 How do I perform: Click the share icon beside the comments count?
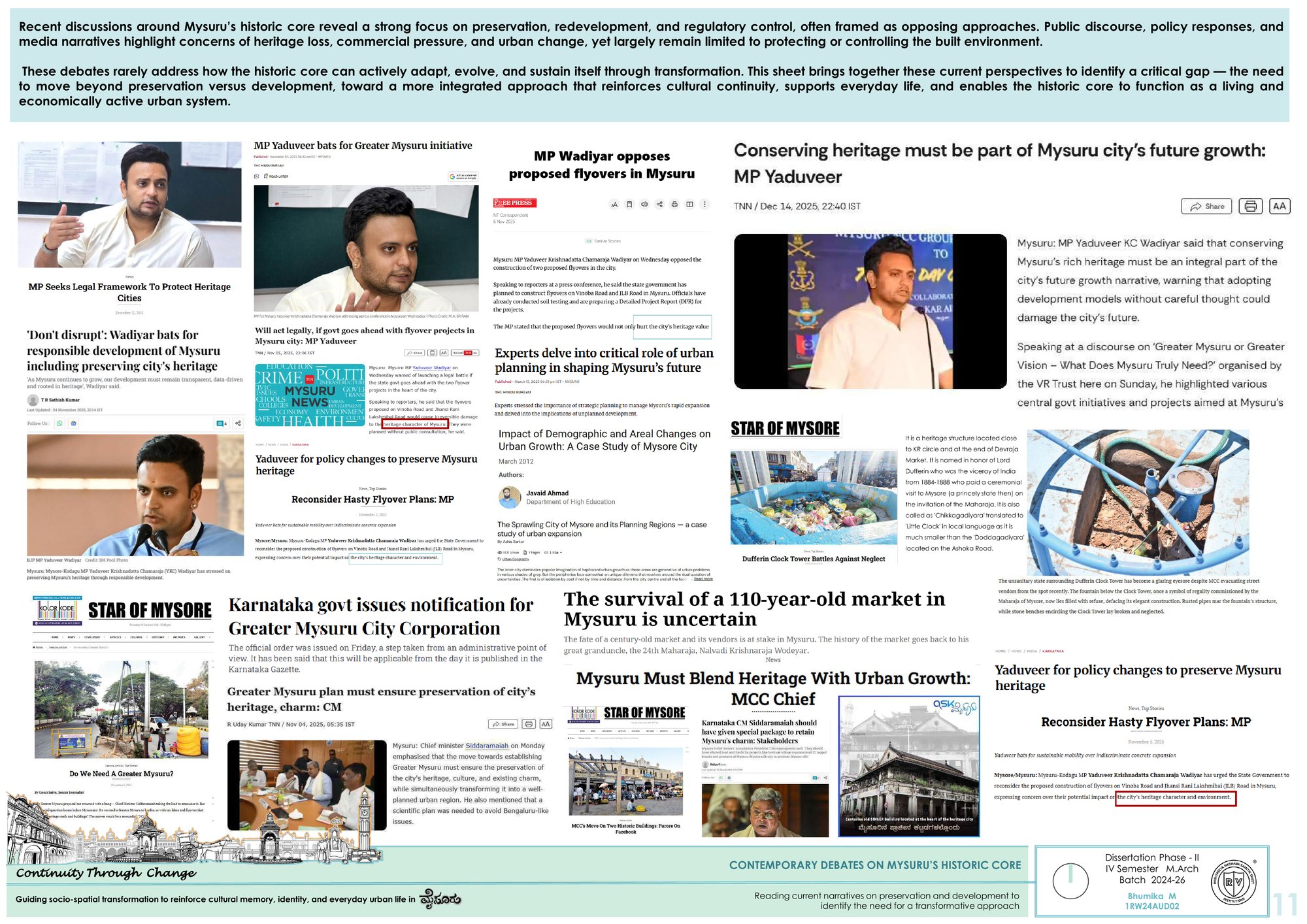pos(238,423)
